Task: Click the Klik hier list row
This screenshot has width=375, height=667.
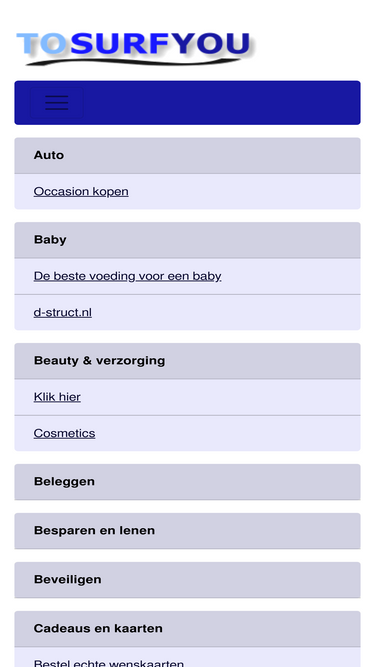Action: (188, 397)
